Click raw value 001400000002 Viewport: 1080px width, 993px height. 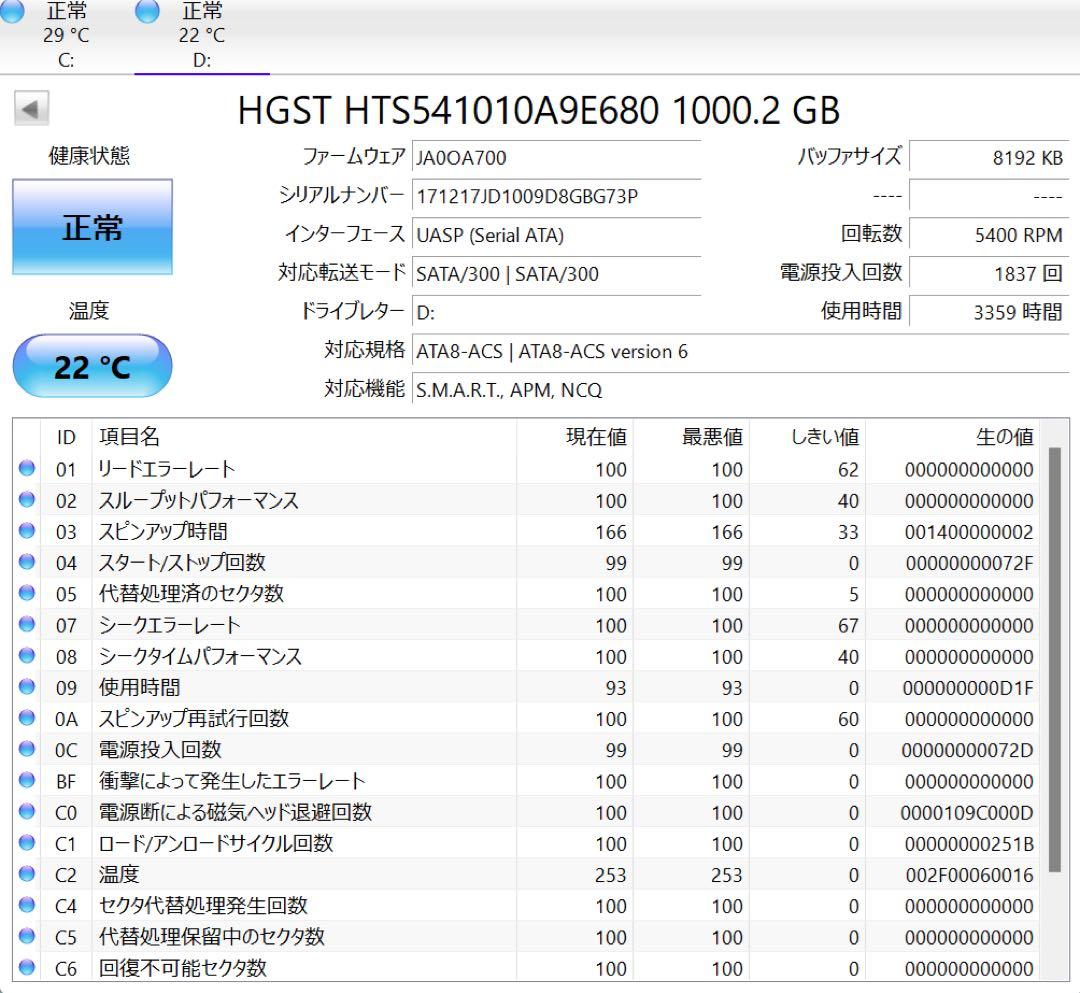[969, 532]
